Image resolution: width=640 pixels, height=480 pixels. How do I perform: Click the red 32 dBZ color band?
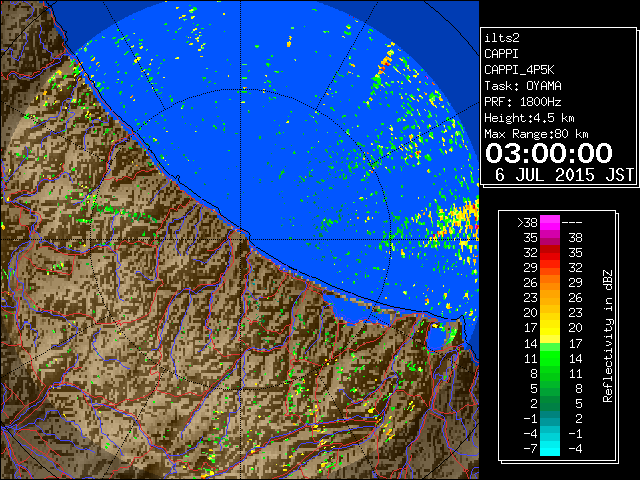click(550, 253)
